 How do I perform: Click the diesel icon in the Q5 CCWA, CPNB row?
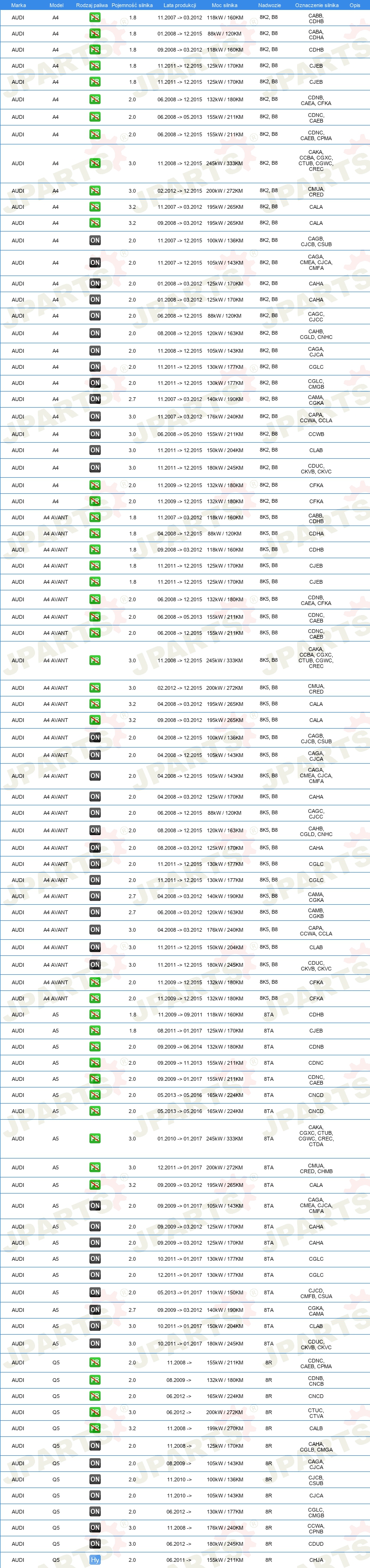[x=95, y=1527]
